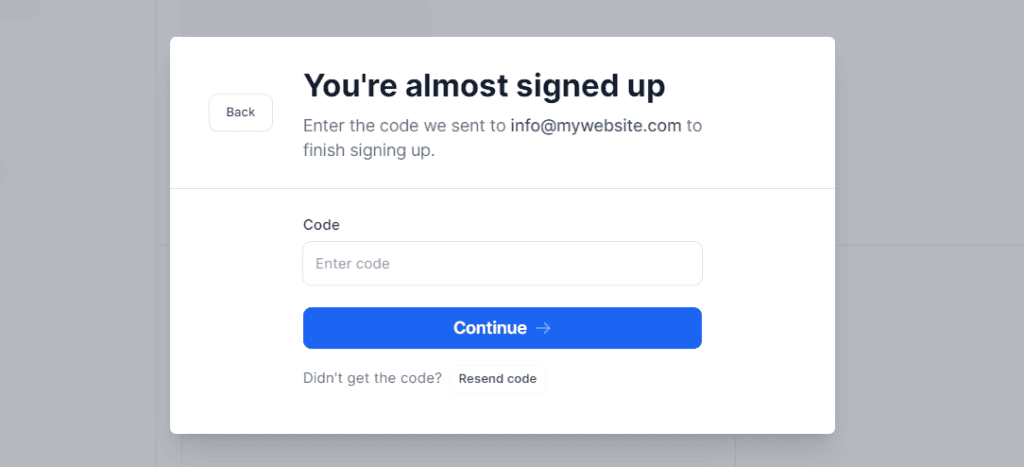Image resolution: width=1024 pixels, height=467 pixels.
Task: Click the "Enter the code we sent to" text
Action: (404, 126)
